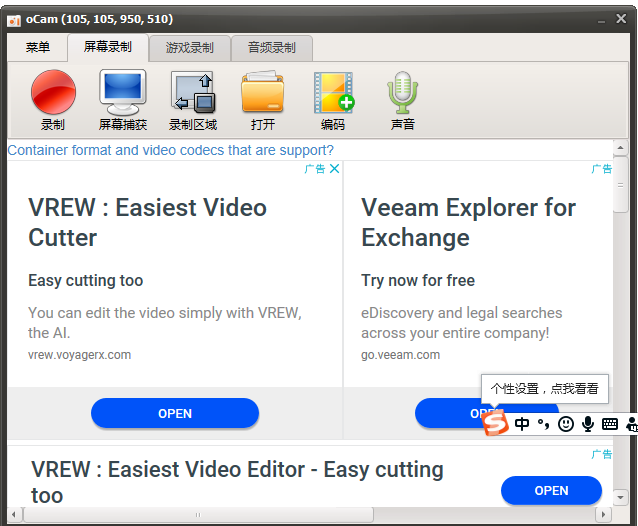Screen dimensions: 638x526
Task: Click 'Try now for free' subtitle text
Action: click(418, 280)
